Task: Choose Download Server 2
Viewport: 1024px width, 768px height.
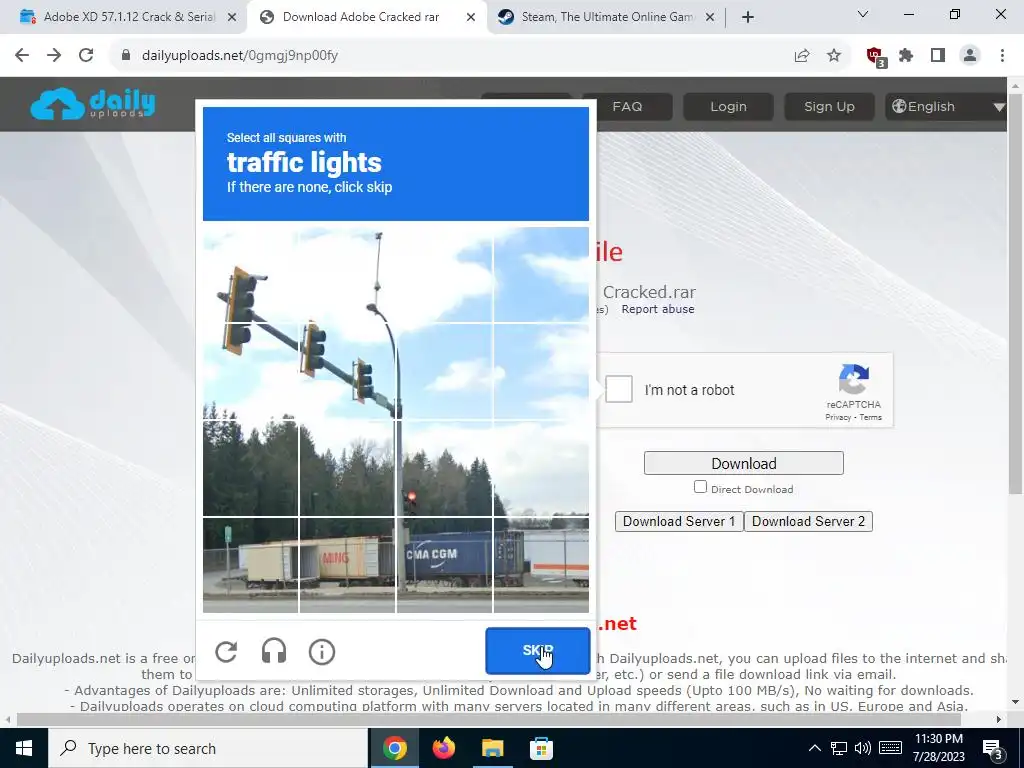Action: pyautogui.click(x=808, y=521)
